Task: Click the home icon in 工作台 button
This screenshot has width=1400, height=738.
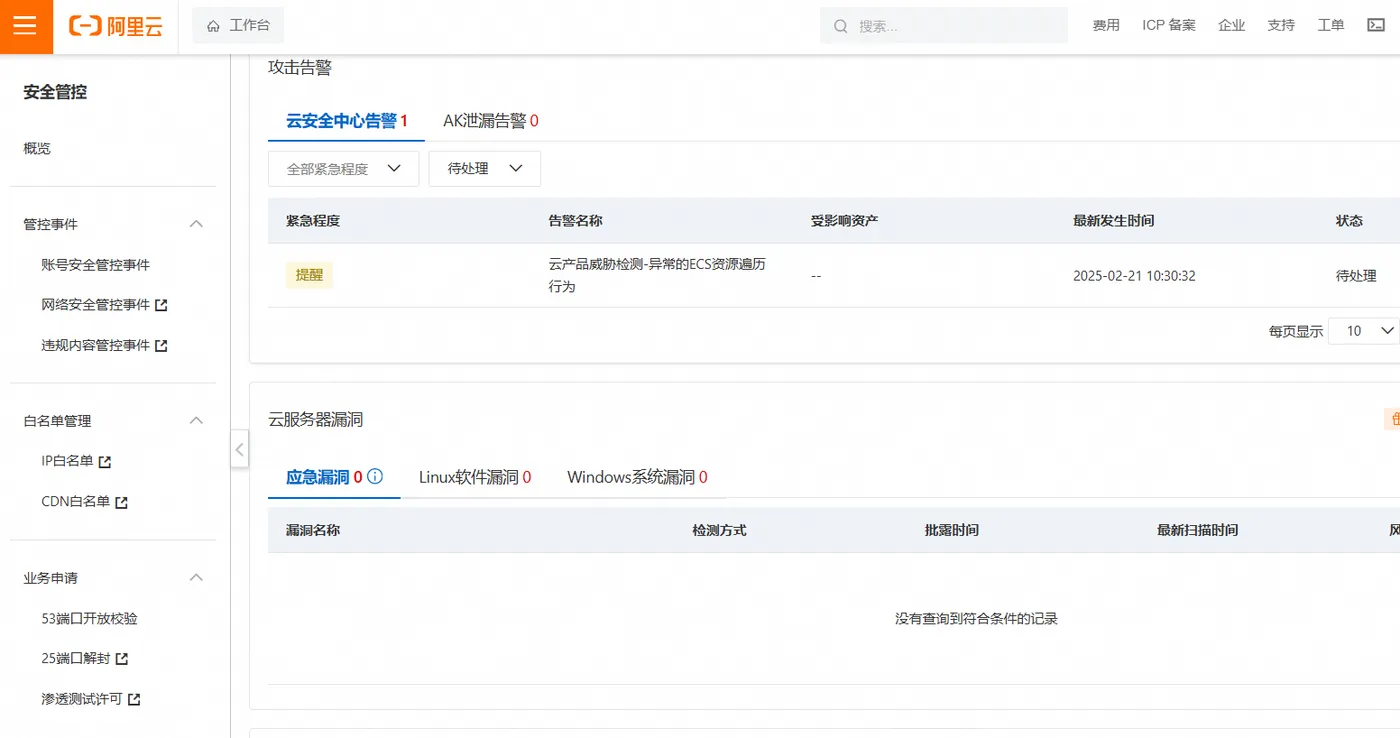Action: (x=213, y=26)
